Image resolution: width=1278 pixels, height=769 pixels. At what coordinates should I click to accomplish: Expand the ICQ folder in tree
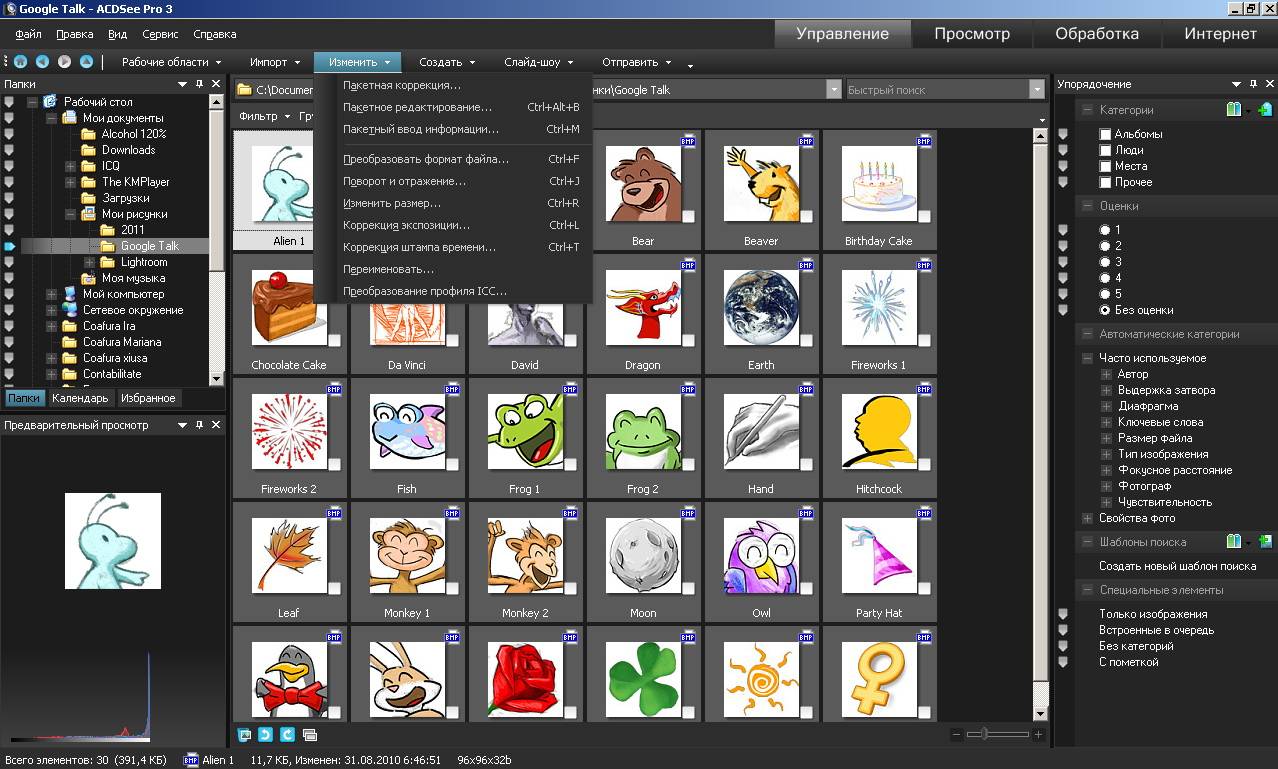pyautogui.click(x=70, y=166)
